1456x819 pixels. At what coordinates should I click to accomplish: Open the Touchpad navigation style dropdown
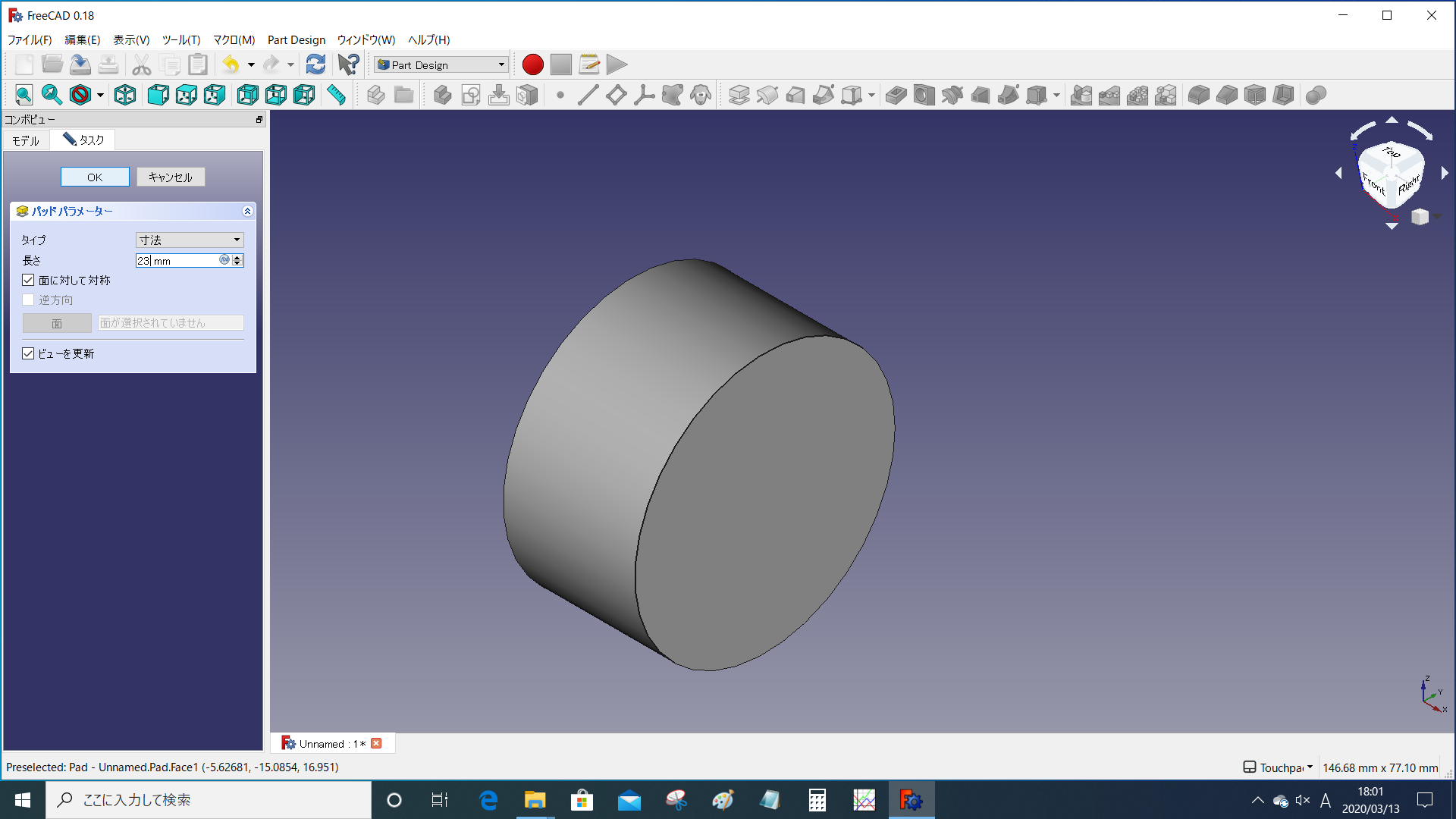pos(1278,767)
